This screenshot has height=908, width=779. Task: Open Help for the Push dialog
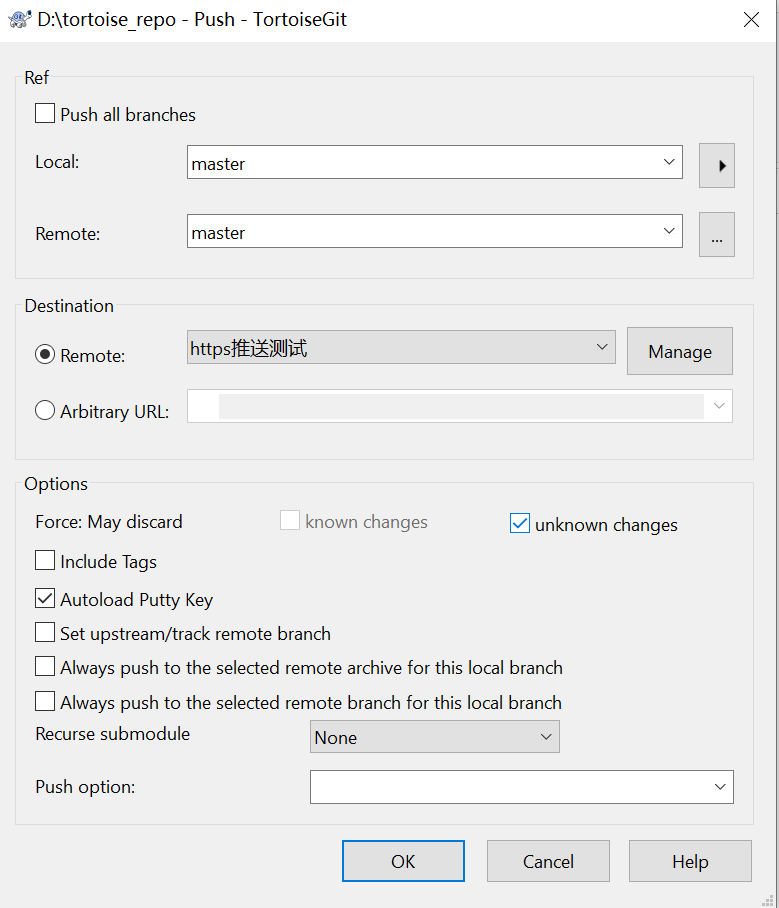(x=690, y=861)
